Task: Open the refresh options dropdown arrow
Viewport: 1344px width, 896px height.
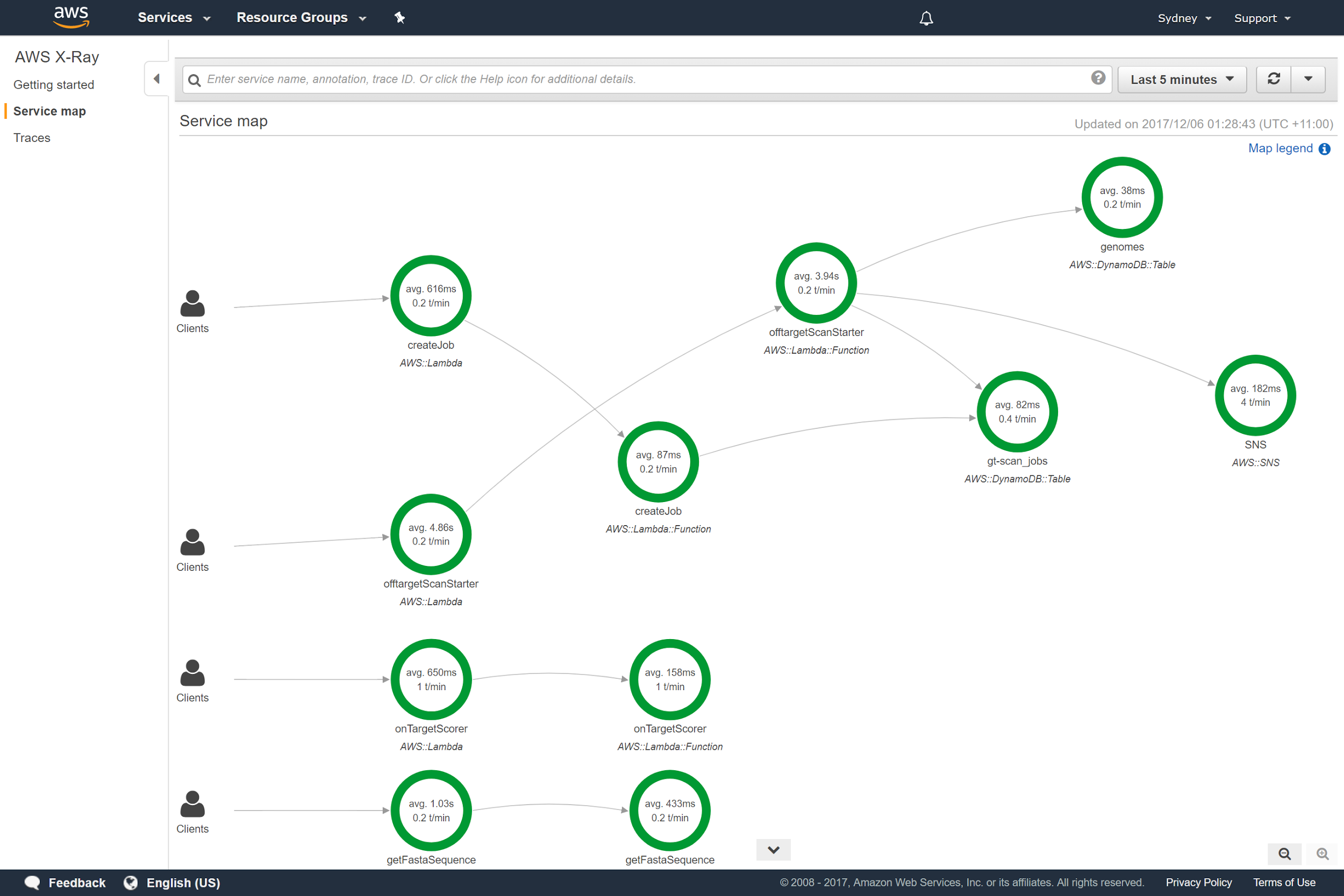Action: [x=1308, y=79]
